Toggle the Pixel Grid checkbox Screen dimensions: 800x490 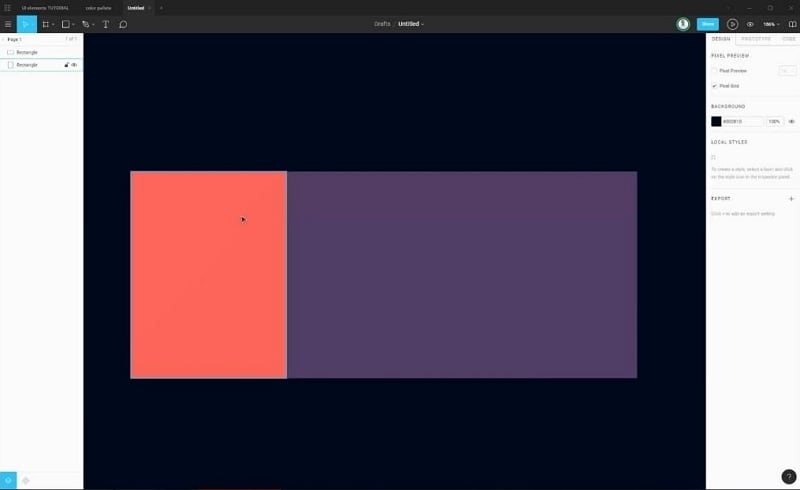tap(714, 86)
